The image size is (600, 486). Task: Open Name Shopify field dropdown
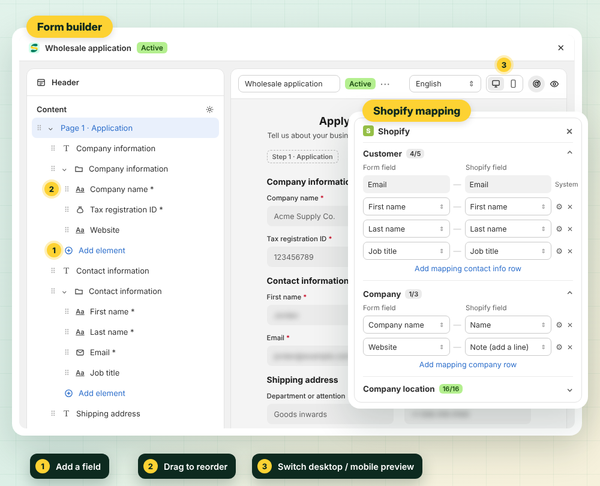coord(508,325)
